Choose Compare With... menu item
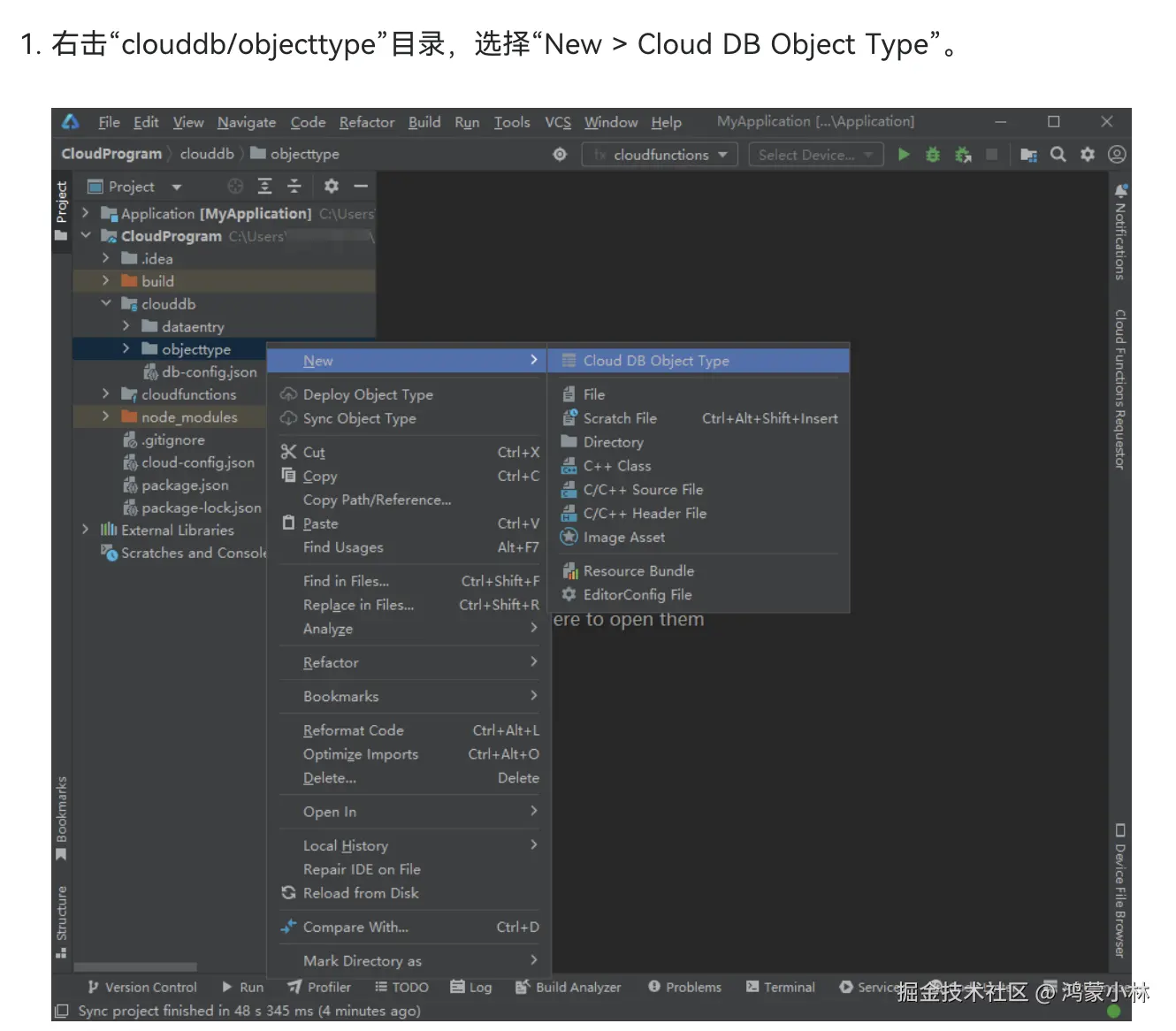The image size is (1176, 1031). [x=409, y=927]
